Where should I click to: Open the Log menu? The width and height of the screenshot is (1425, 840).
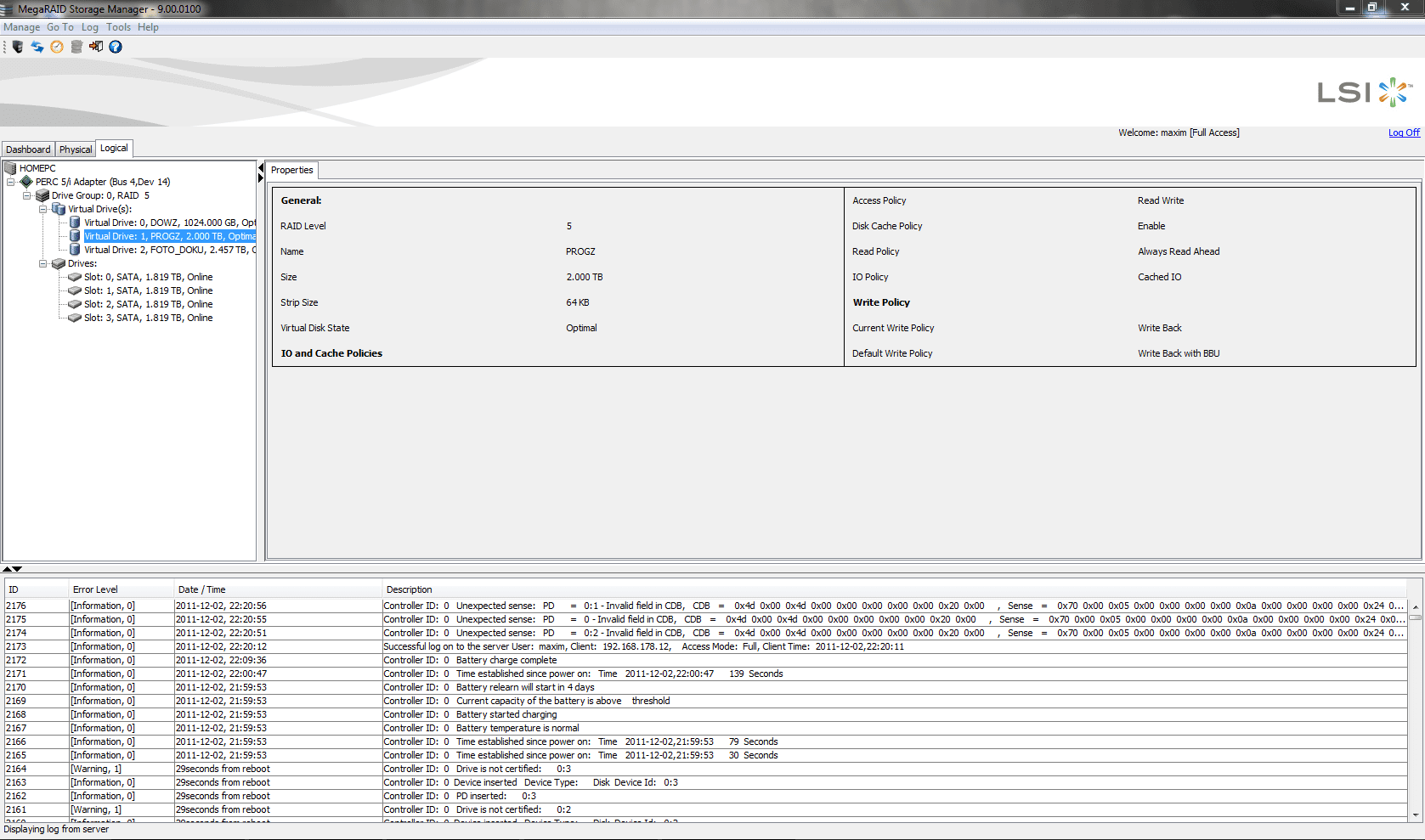coord(90,27)
